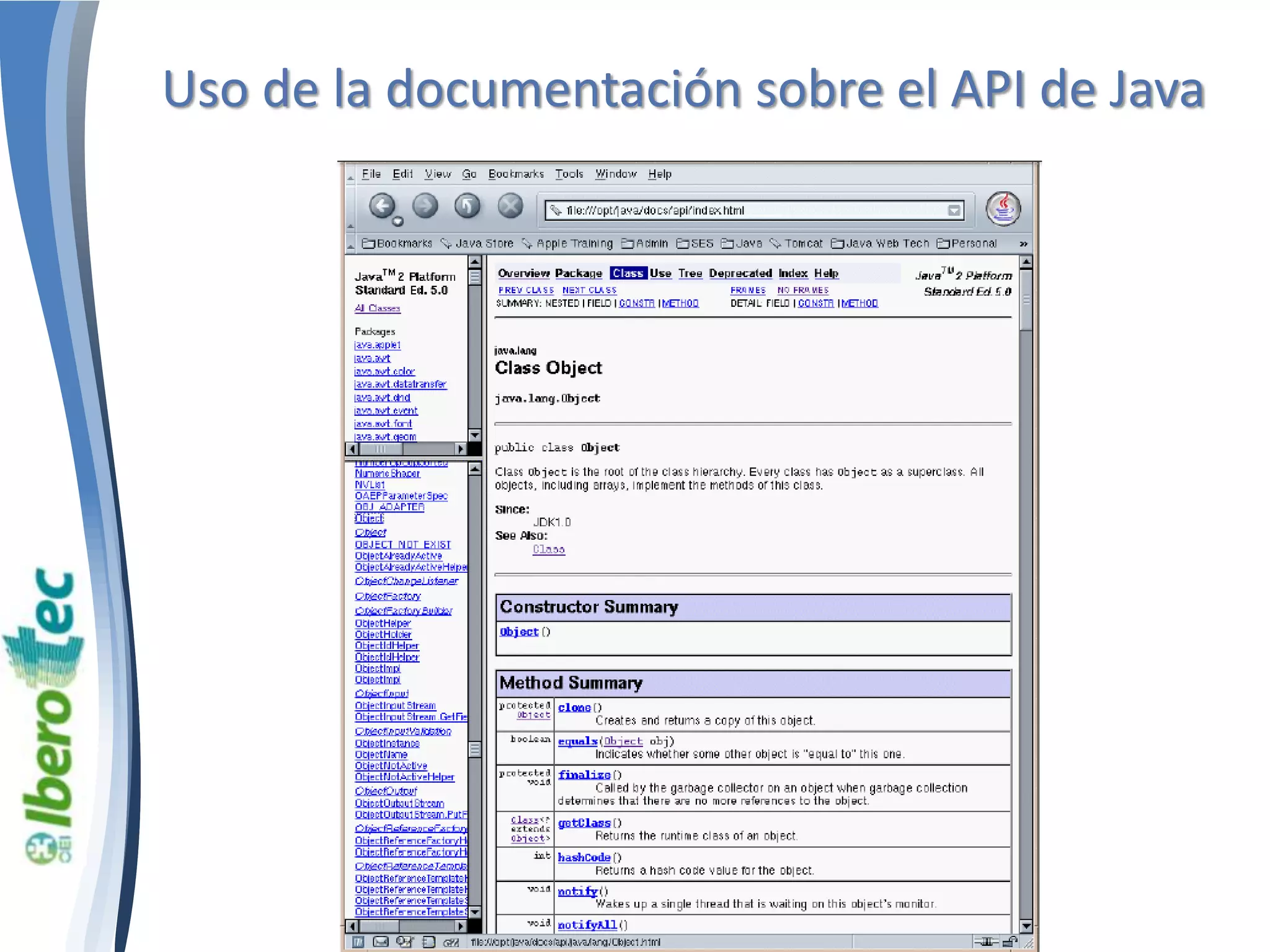Switch to the Package tab in the docs

click(x=579, y=273)
